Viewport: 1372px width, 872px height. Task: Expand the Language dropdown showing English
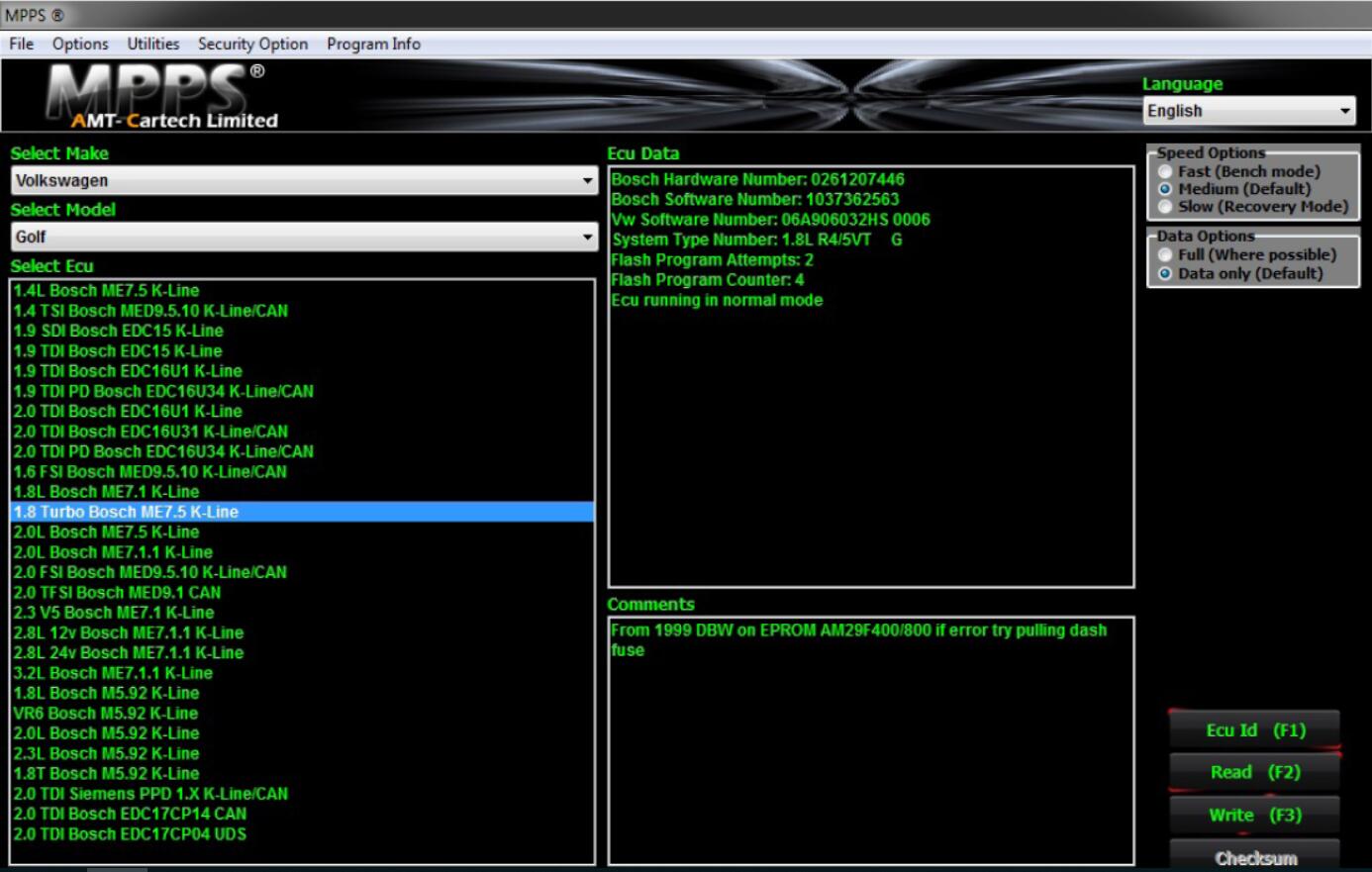1249,111
